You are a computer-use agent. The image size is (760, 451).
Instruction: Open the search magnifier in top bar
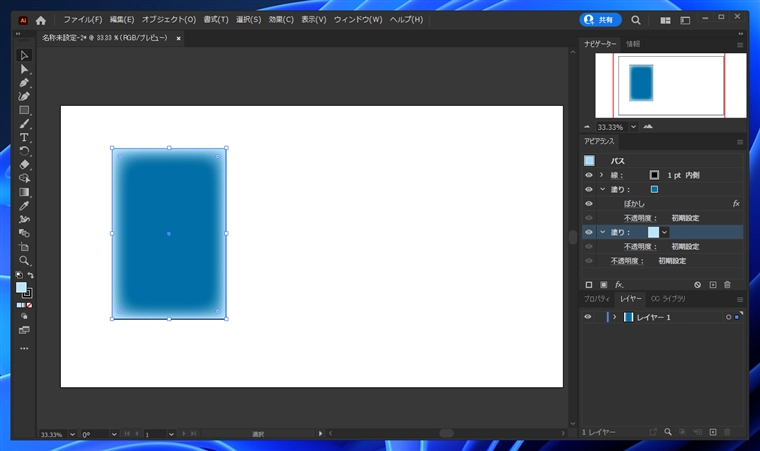(x=635, y=20)
